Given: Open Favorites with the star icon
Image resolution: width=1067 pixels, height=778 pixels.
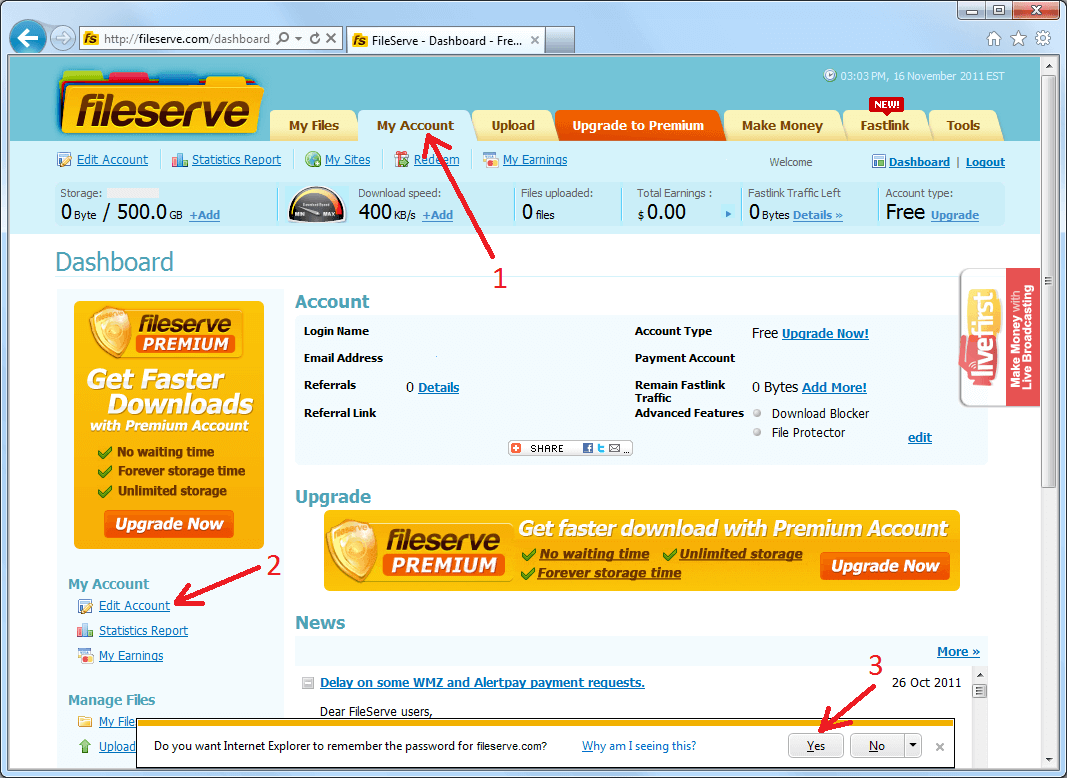Looking at the screenshot, I should click(1018, 39).
